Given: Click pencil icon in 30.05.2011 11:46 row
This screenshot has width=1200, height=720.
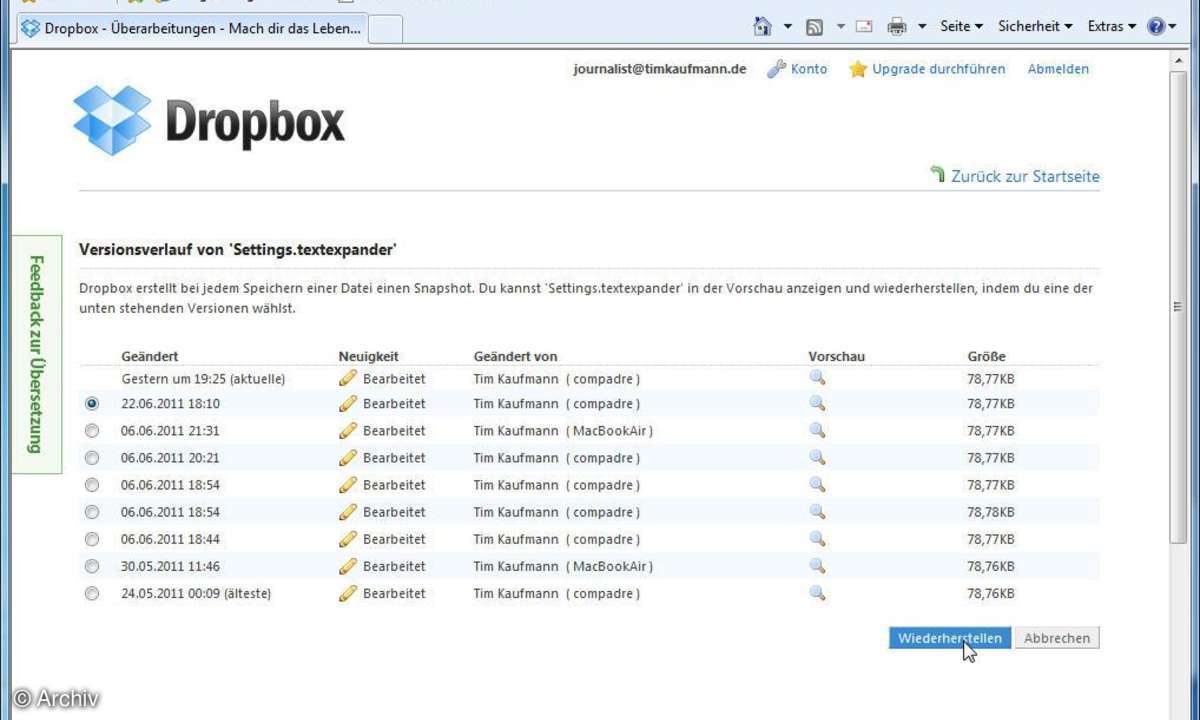Looking at the screenshot, I should coord(347,566).
